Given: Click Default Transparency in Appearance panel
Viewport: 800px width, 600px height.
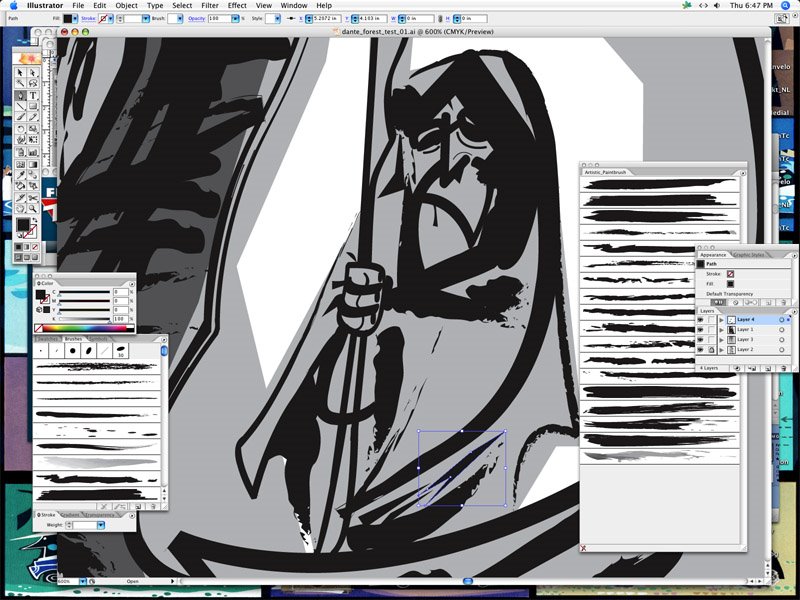Looking at the screenshot, I should coord(730,294).
